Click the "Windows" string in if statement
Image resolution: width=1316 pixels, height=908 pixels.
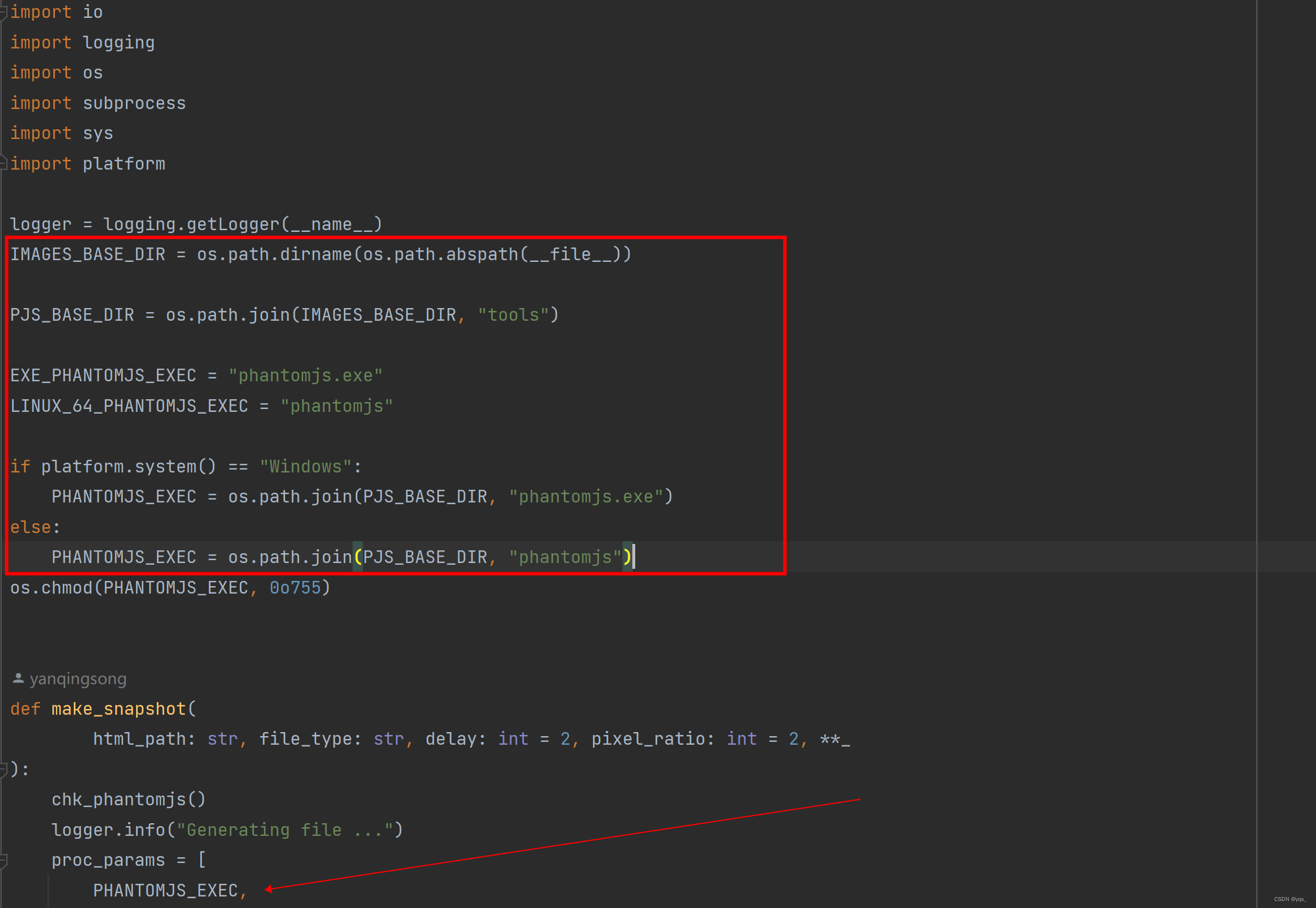(x=305, y=467)
